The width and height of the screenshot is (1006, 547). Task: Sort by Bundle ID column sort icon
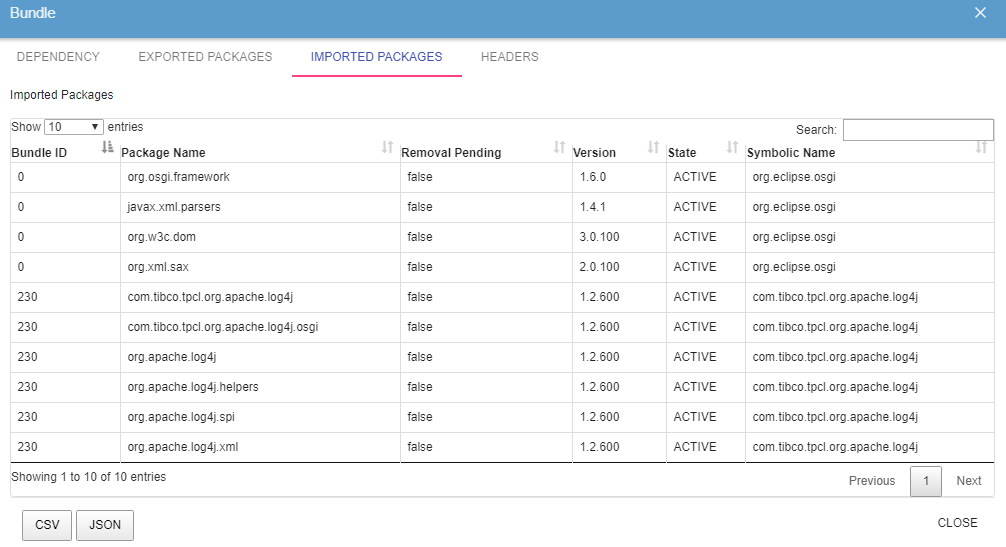(x=108, y=148)
